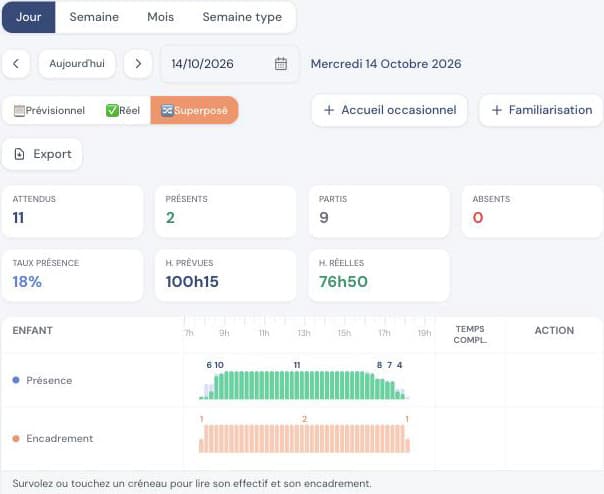Open the Semaine tab

(94, 17)
